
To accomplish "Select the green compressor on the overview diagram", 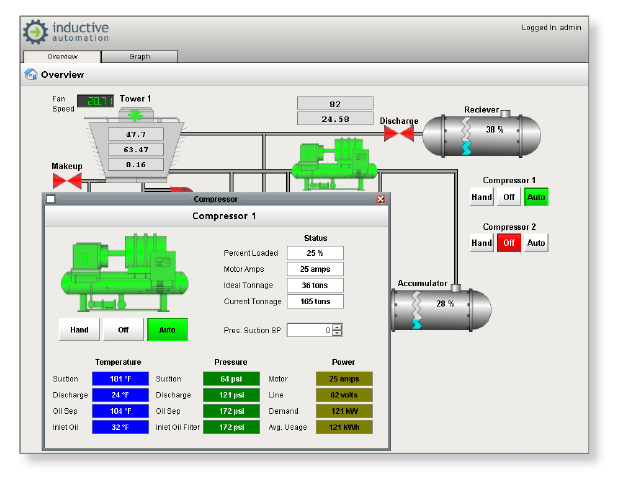I will point(335,164).
